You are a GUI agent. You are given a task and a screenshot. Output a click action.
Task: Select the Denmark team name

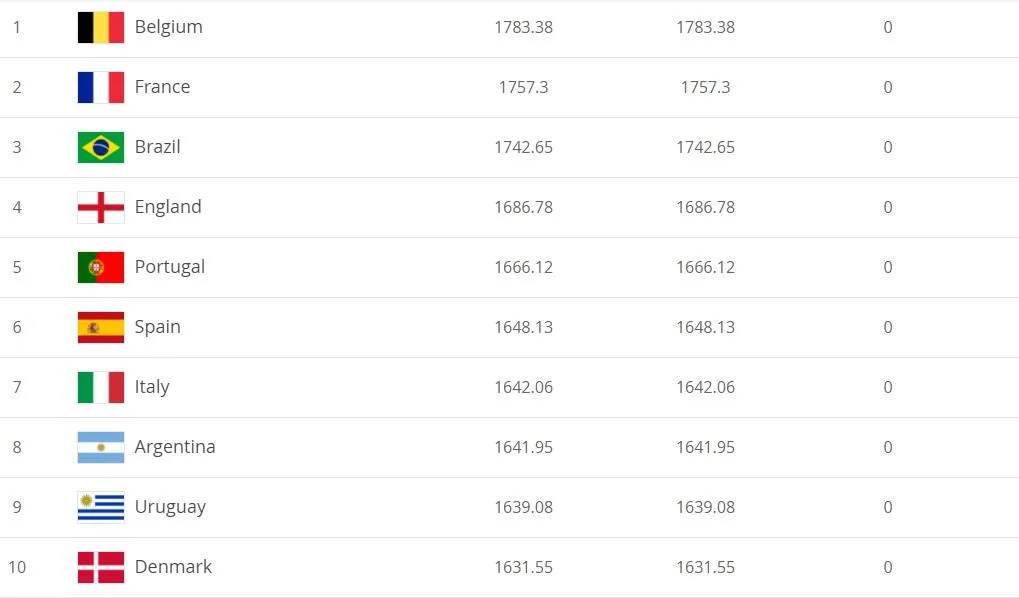click(x=173, y=567)
